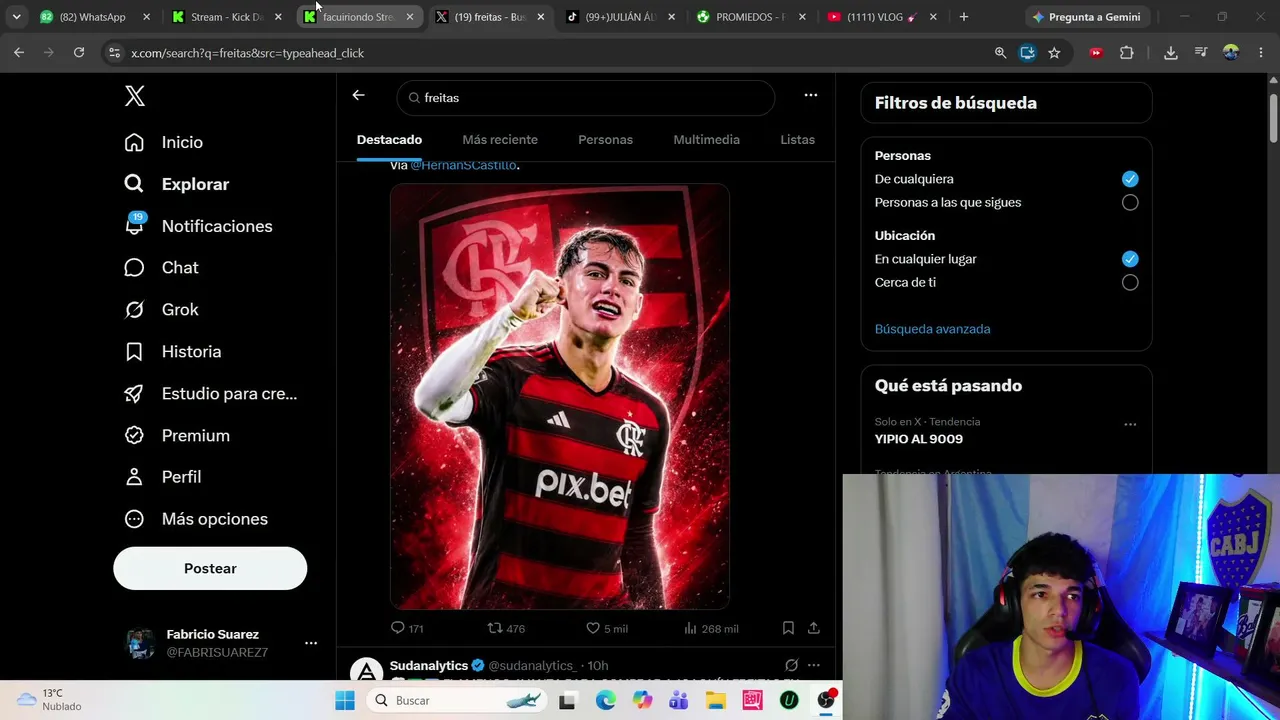Click the page vertical scrollbar
Screen dimensions: 1280x720
[x=1274, y=117]
